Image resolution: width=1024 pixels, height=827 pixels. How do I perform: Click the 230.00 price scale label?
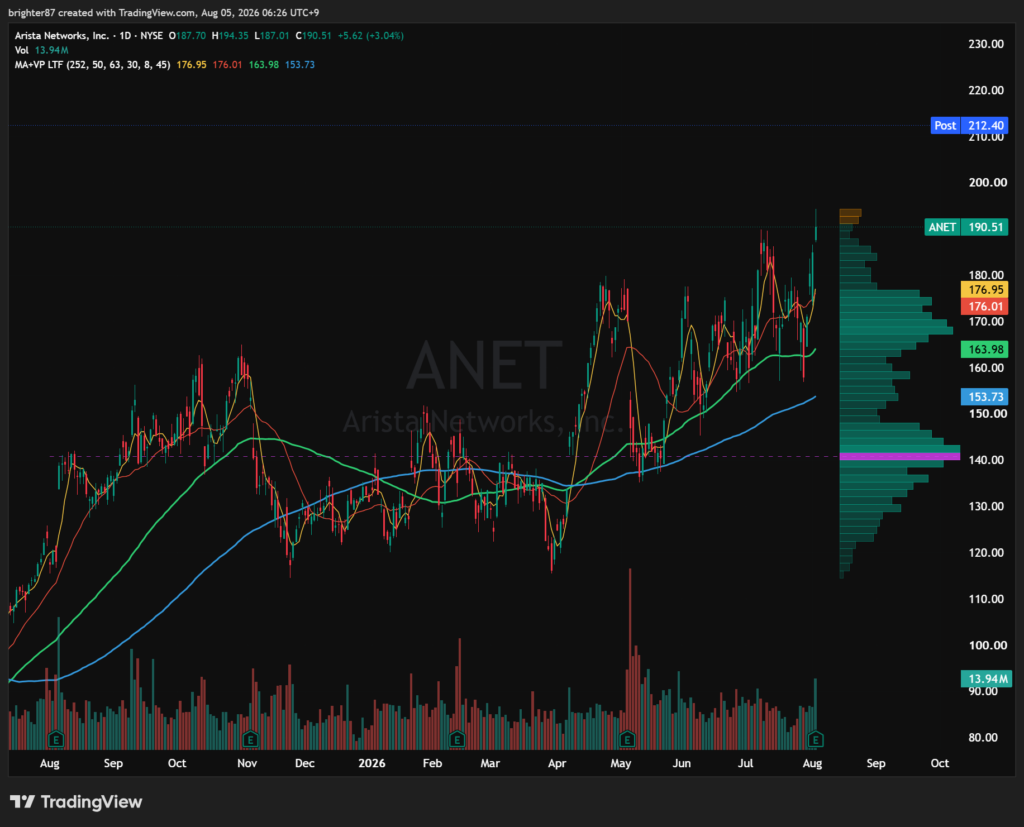[986, 44]
